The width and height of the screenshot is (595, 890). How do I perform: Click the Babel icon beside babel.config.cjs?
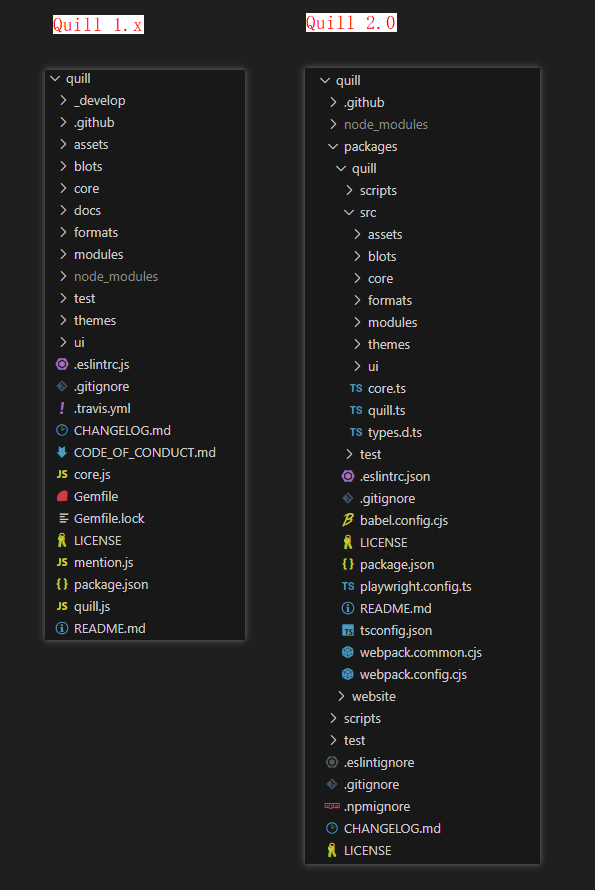[x=348, y=520]
